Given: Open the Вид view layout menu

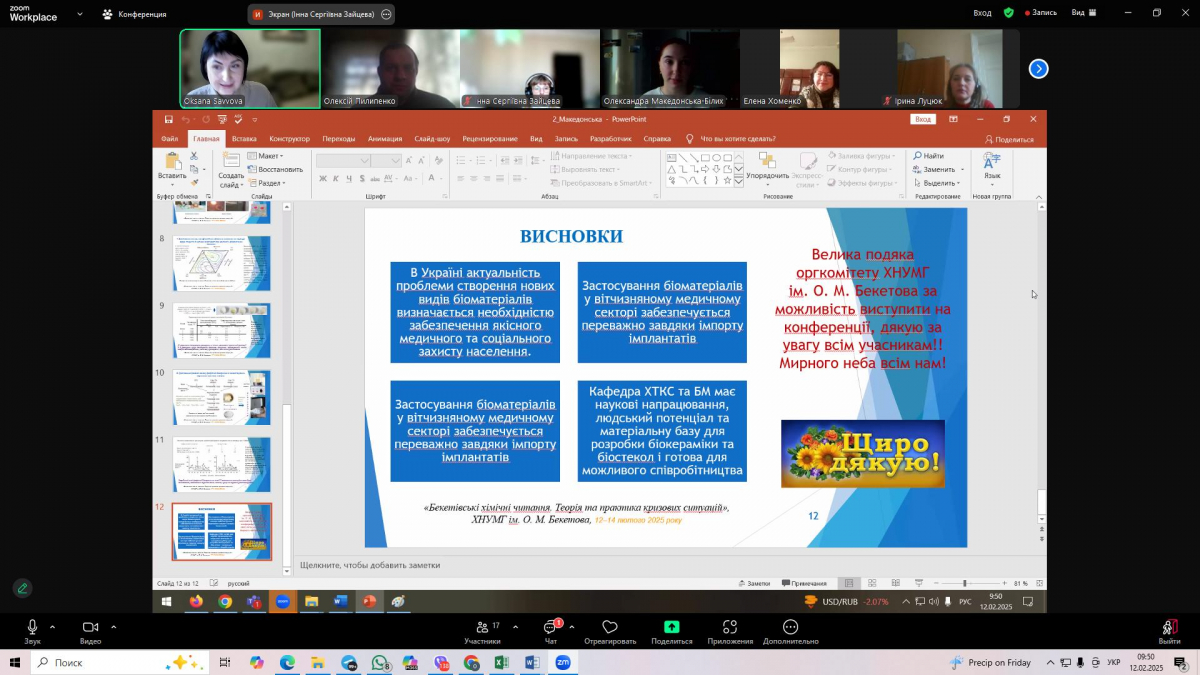Looking at the screenshot, I should click(1083, 13).
